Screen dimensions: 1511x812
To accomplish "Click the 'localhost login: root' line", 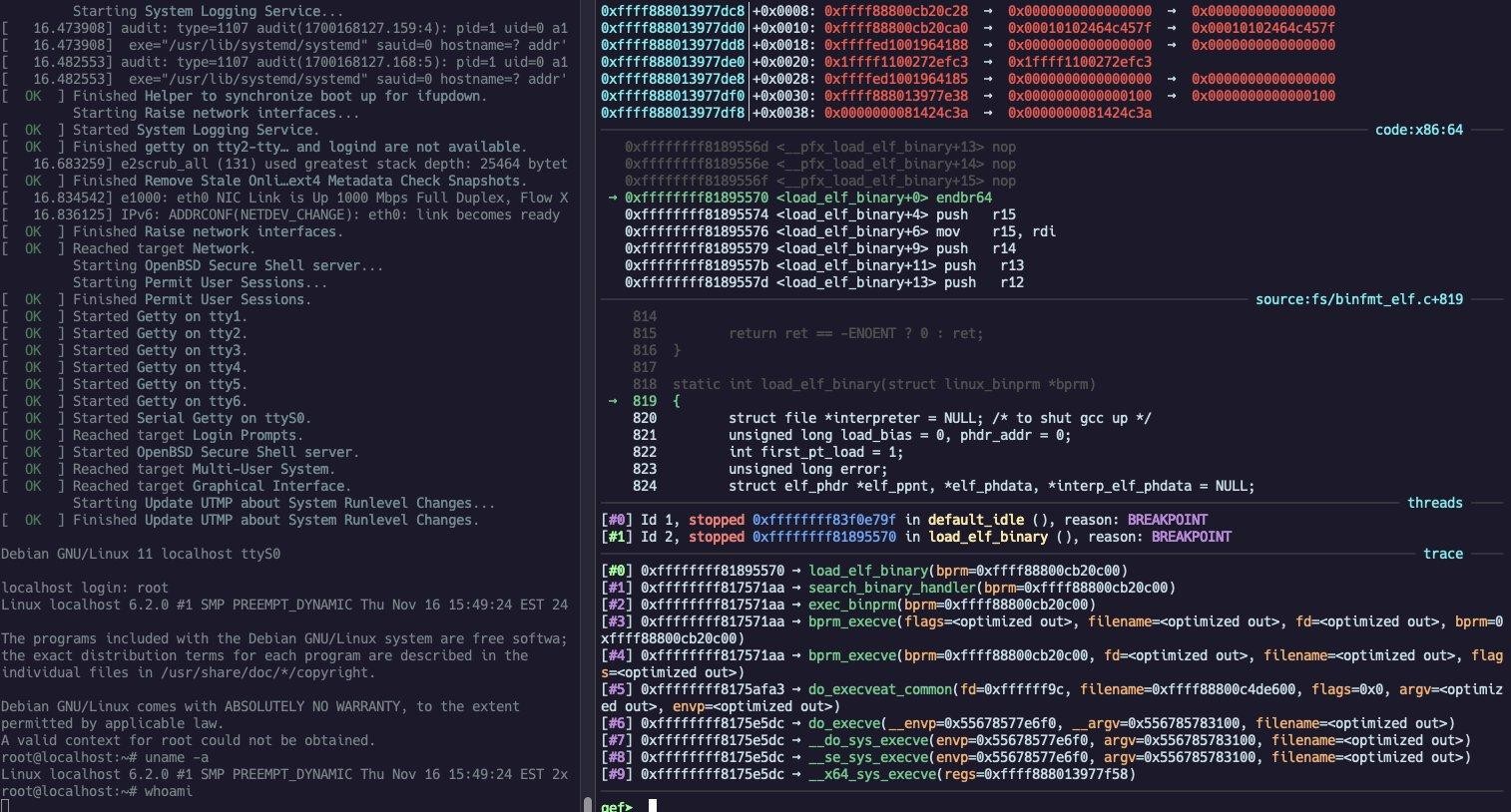I will 85,588.
